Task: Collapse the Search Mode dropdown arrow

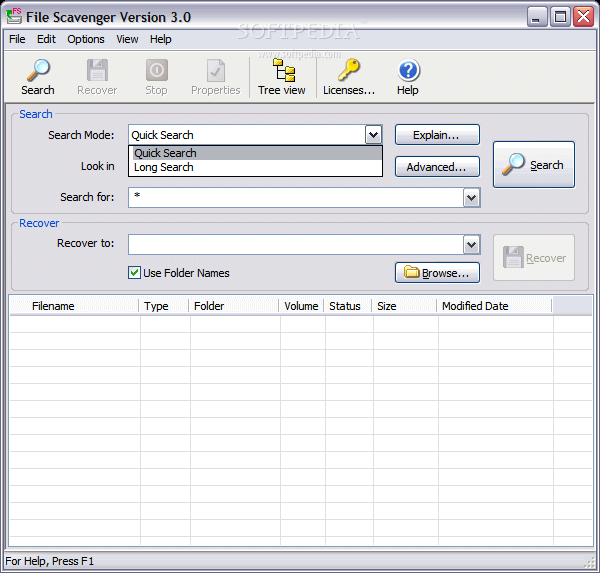Action: tap(373, 135)
